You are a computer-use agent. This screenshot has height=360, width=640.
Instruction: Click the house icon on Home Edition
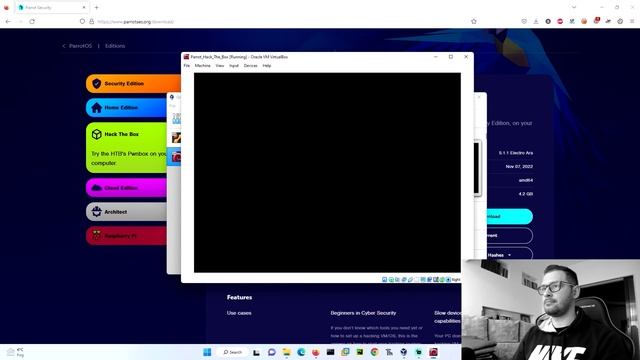click(96, 108)
